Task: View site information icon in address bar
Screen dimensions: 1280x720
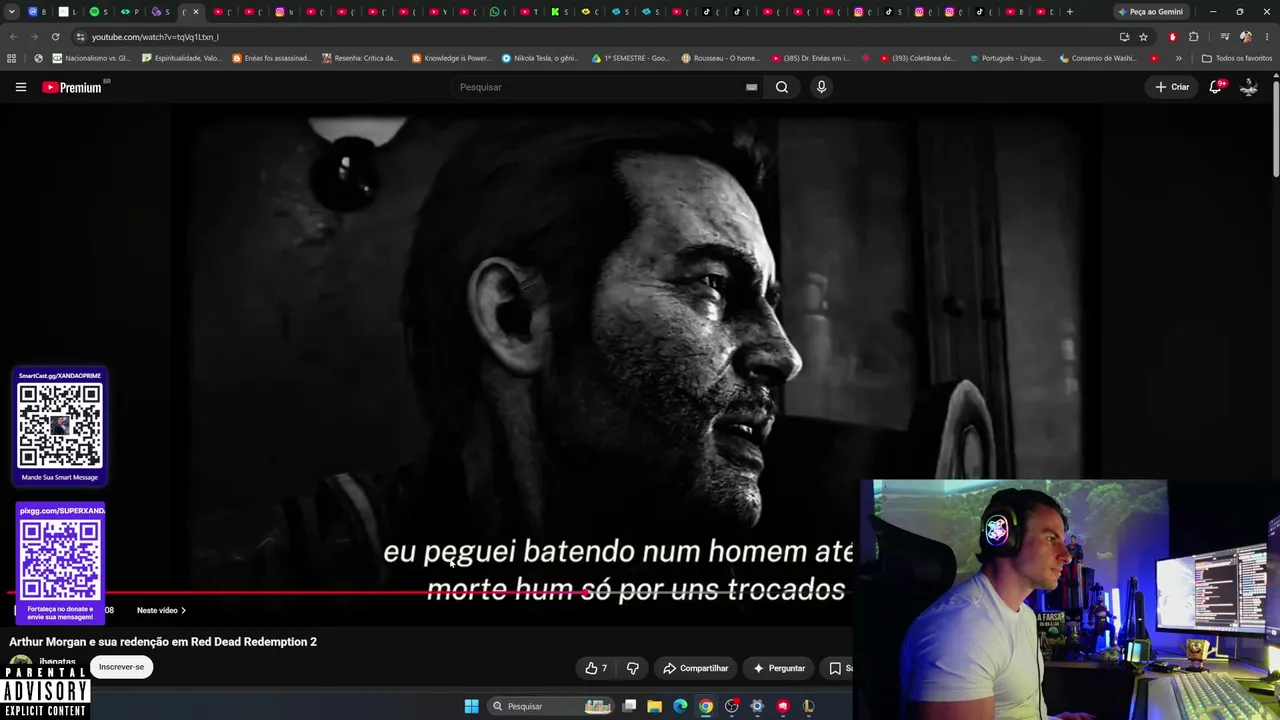Action: click(x=80, y=37)
